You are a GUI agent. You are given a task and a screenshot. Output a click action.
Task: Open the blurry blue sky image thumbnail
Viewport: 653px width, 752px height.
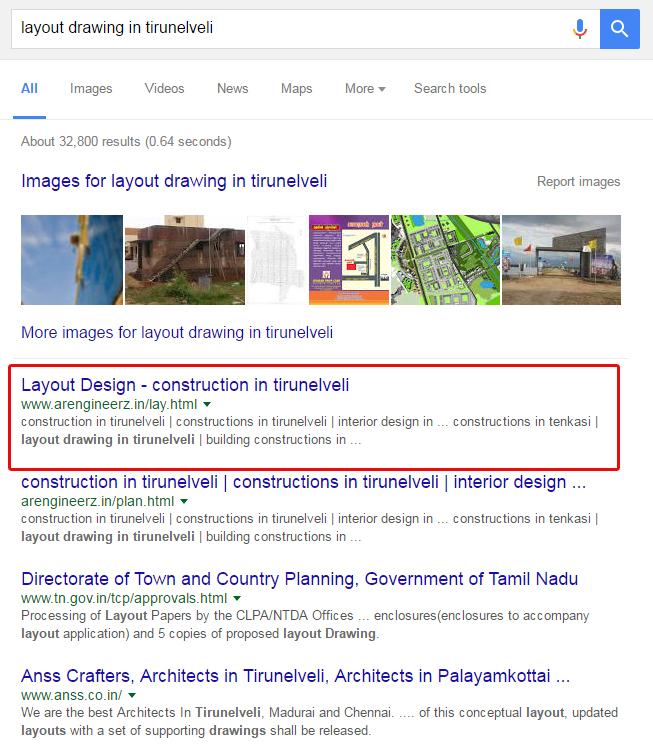[x=72, y=260]
